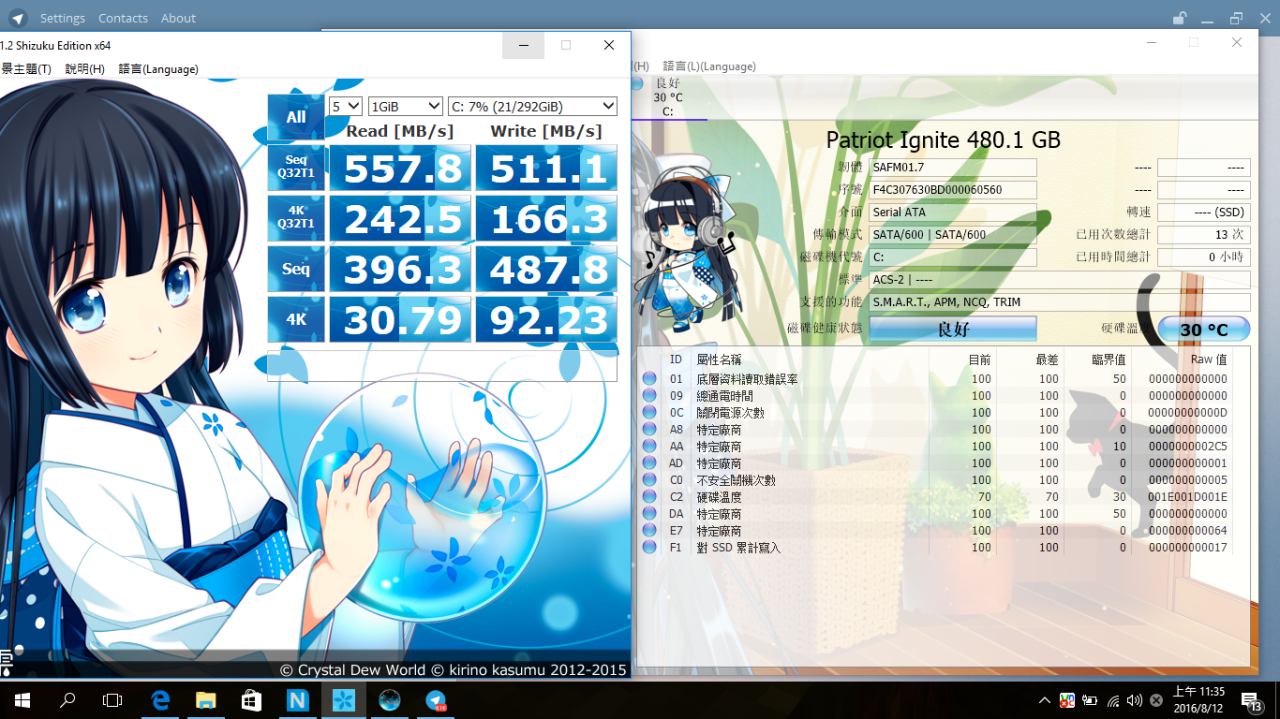Image resolution: width=1280 pixels, height=719 pixels.
Task: Click the status orb for attribute F1
Action: coord(649,547)
